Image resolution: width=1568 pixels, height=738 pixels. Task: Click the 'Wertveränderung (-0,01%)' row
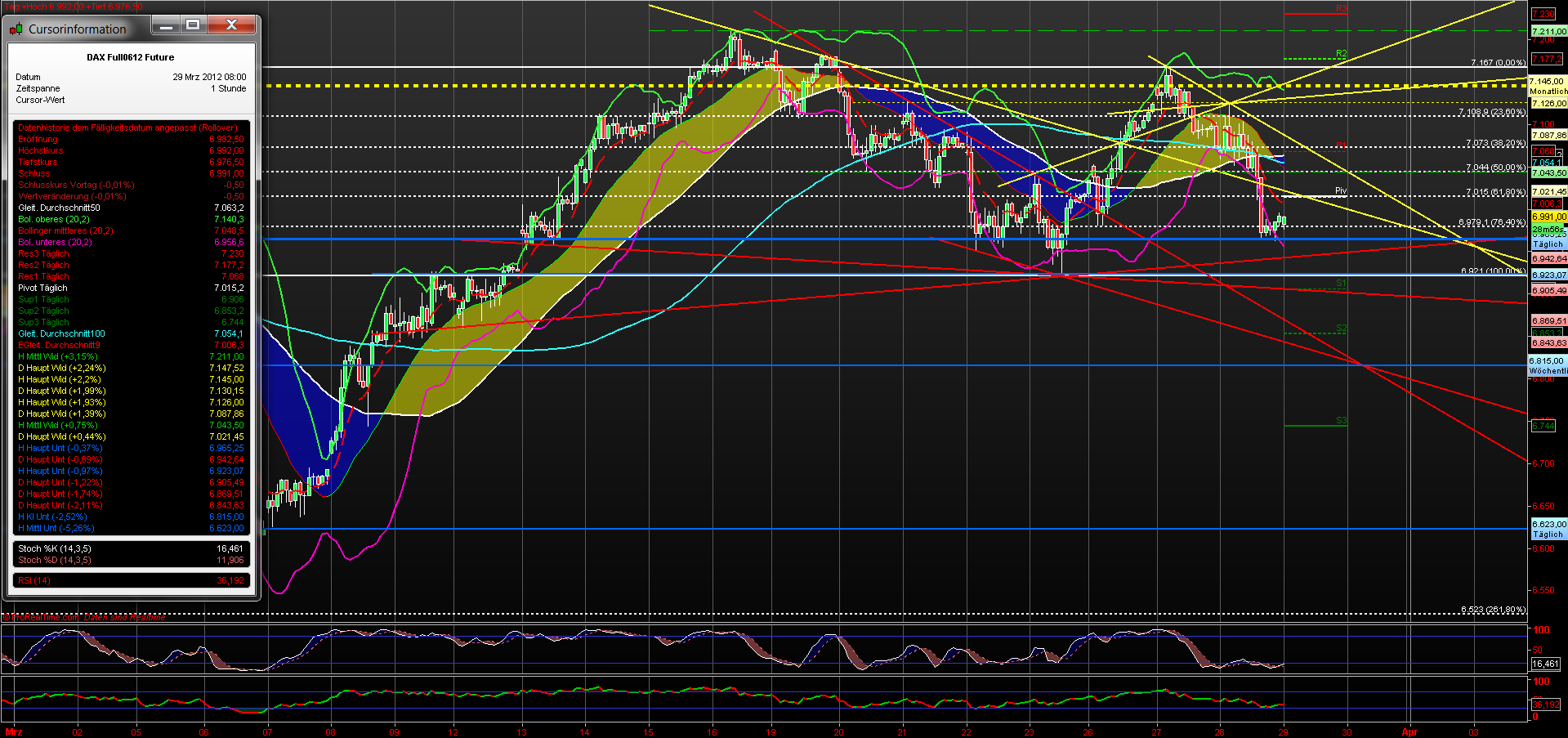pos(131,196)
